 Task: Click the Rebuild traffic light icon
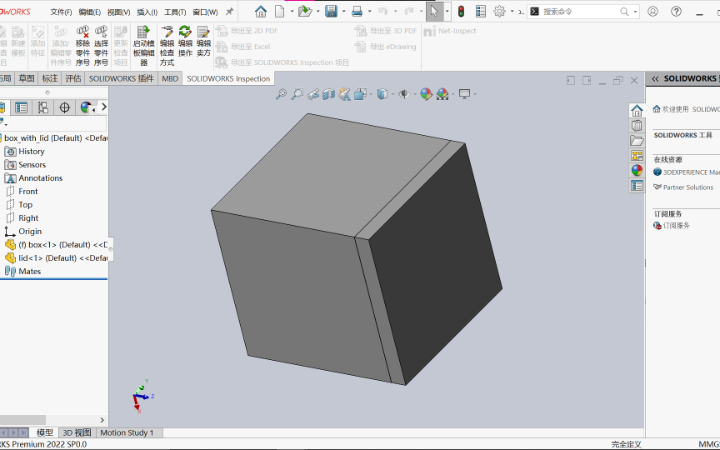[461, 11]
